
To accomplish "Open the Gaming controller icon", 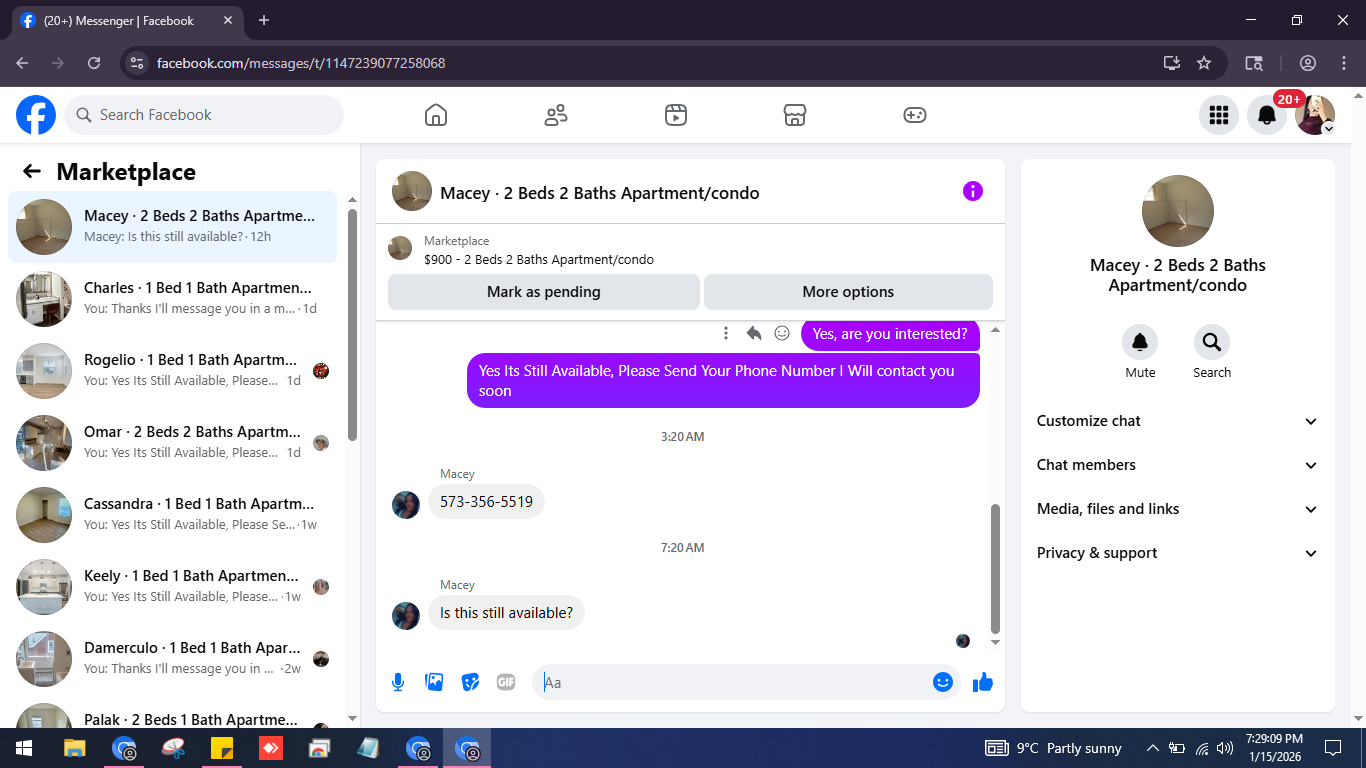I will pos(915,115).
